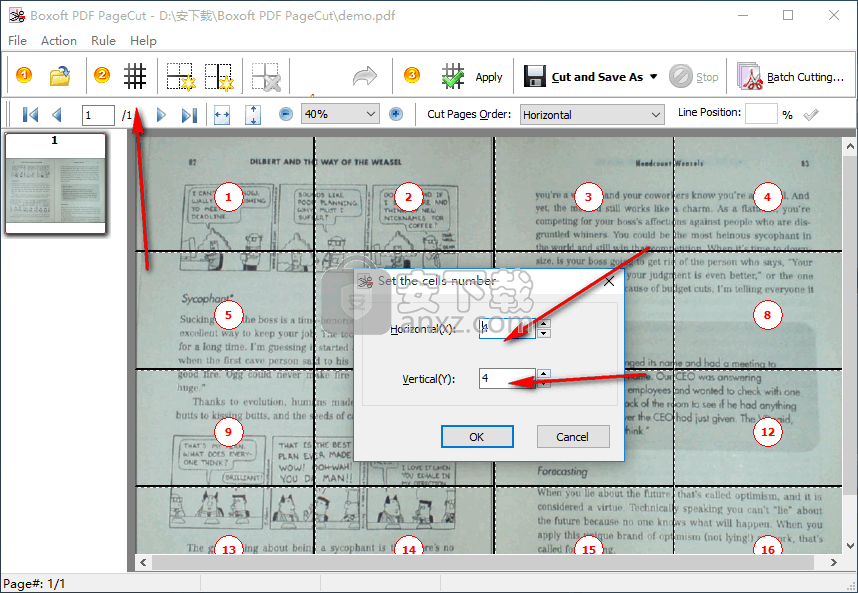Click OK in Set the cells number dialog
Screen dimensions: 858x593
click(477, 437)
